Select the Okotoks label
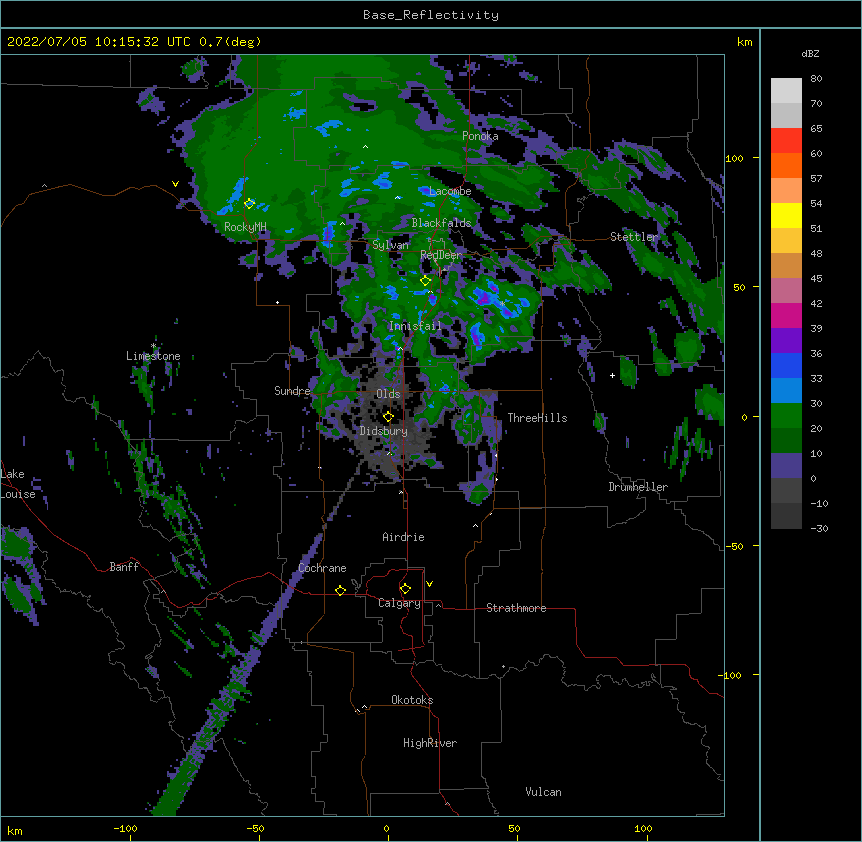 pyautogui.click(x=412, y=700)
